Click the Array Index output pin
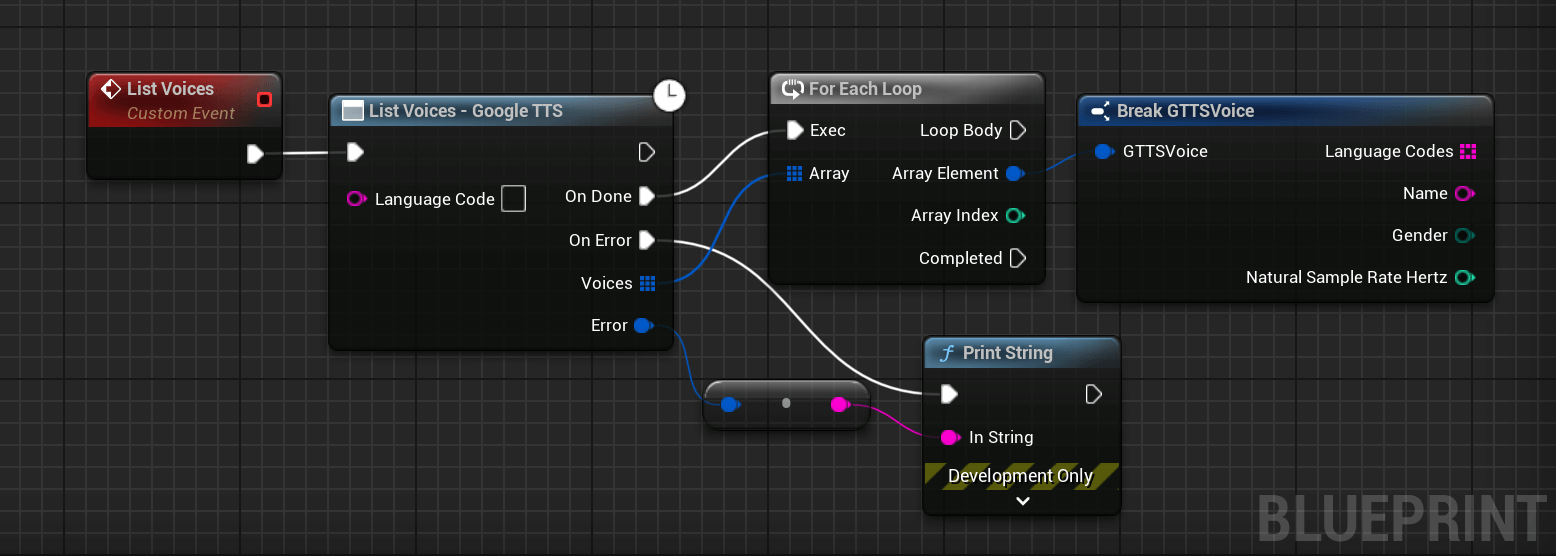Image resolution: width=1556 pixels, height=556 pixels. (1015, 215)
